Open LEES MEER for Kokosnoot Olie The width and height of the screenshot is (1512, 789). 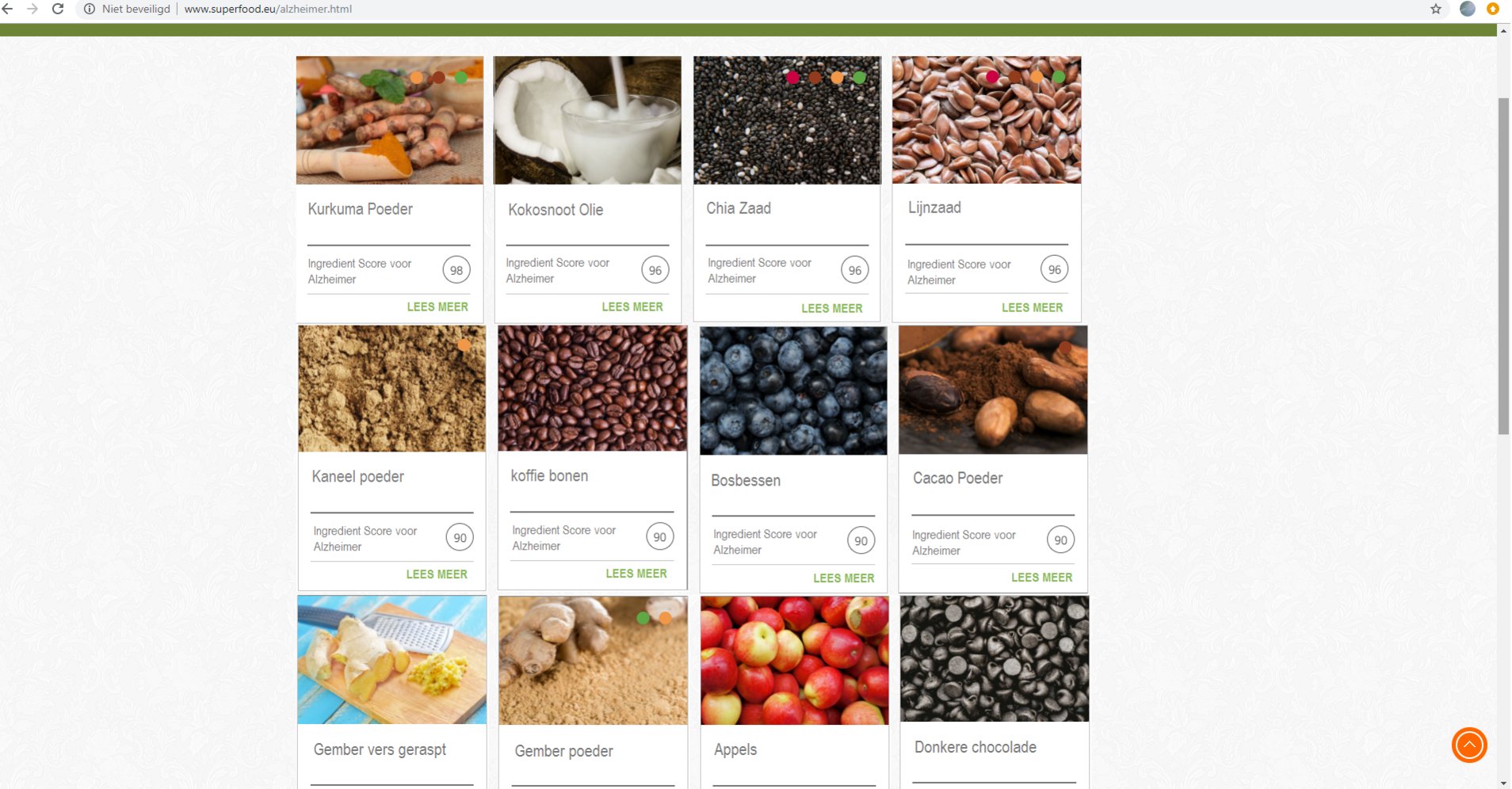pos(632,307)
